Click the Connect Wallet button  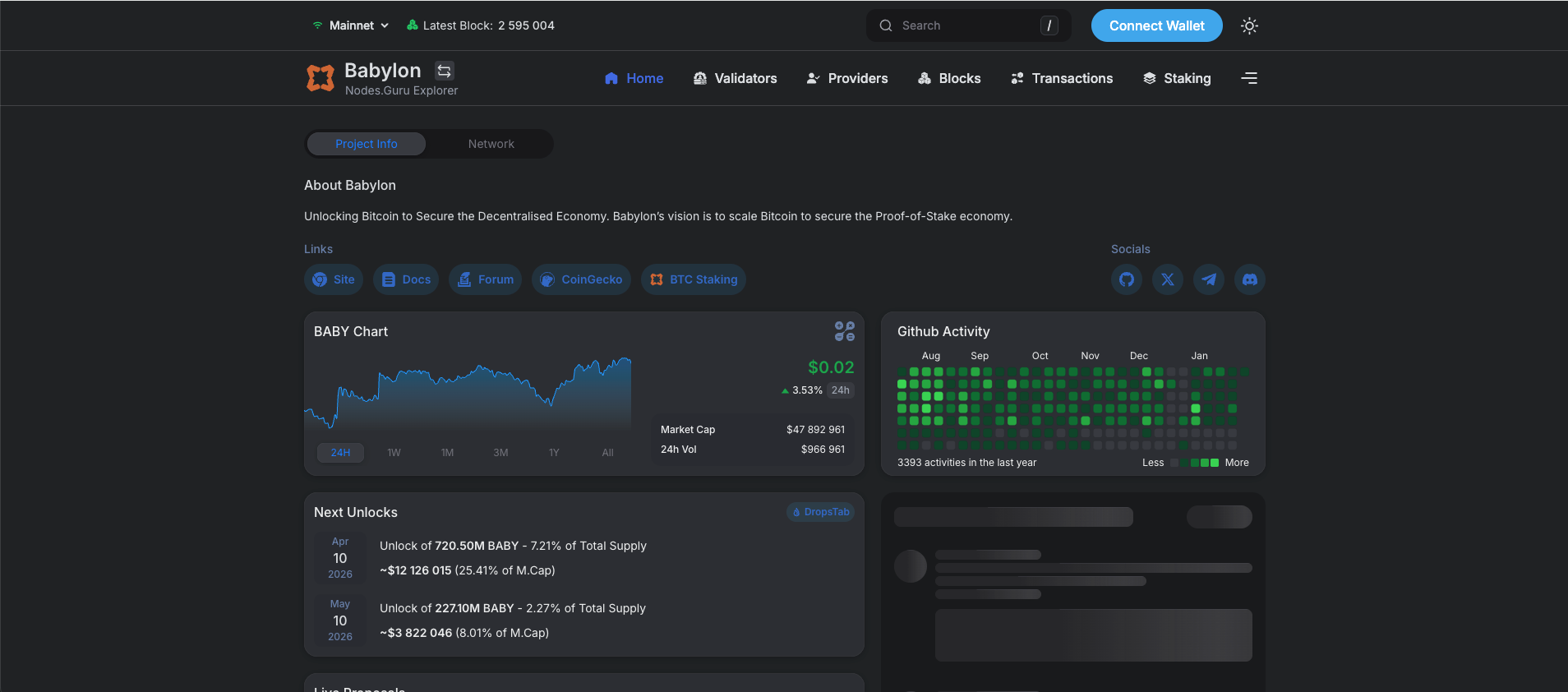click(1157, 25)
